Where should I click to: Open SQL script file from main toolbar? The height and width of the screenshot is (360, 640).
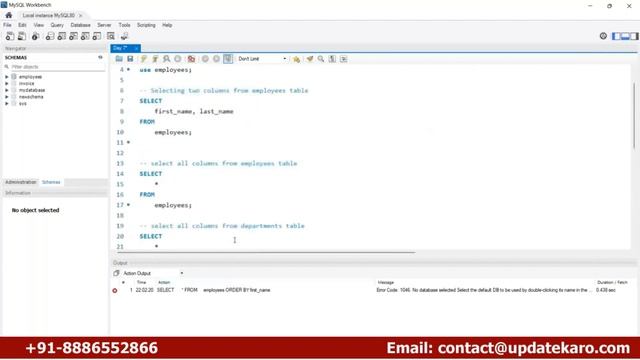point(22,36)
